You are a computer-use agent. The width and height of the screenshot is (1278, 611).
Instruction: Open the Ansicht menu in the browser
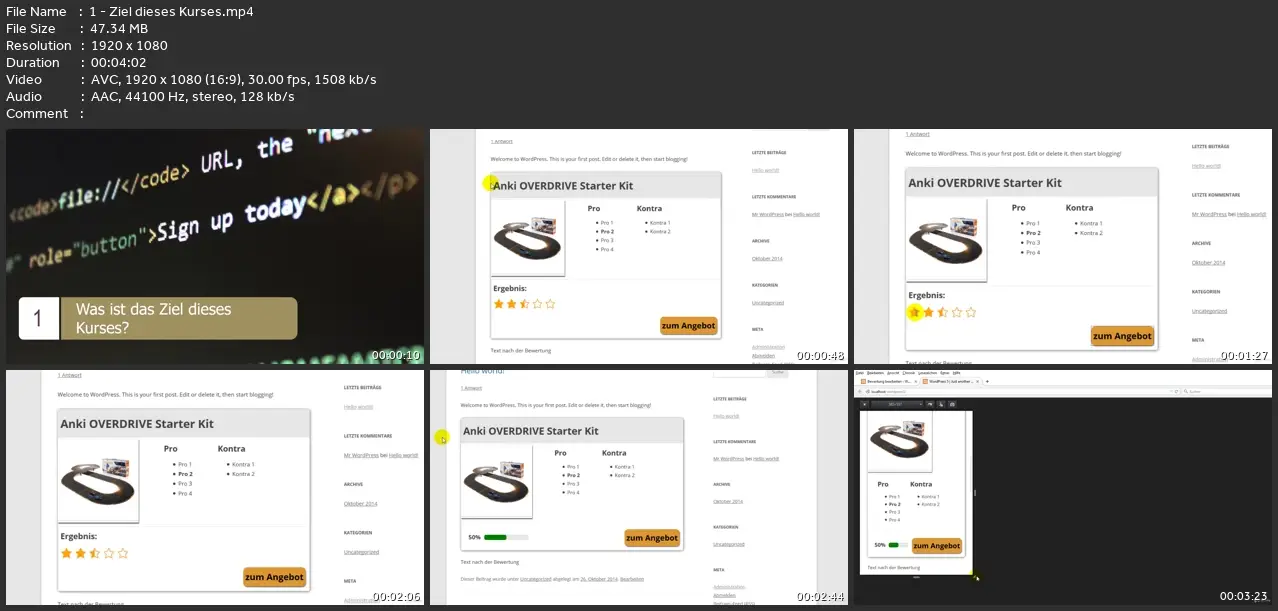pyautogui.click(x=893, y=373)
